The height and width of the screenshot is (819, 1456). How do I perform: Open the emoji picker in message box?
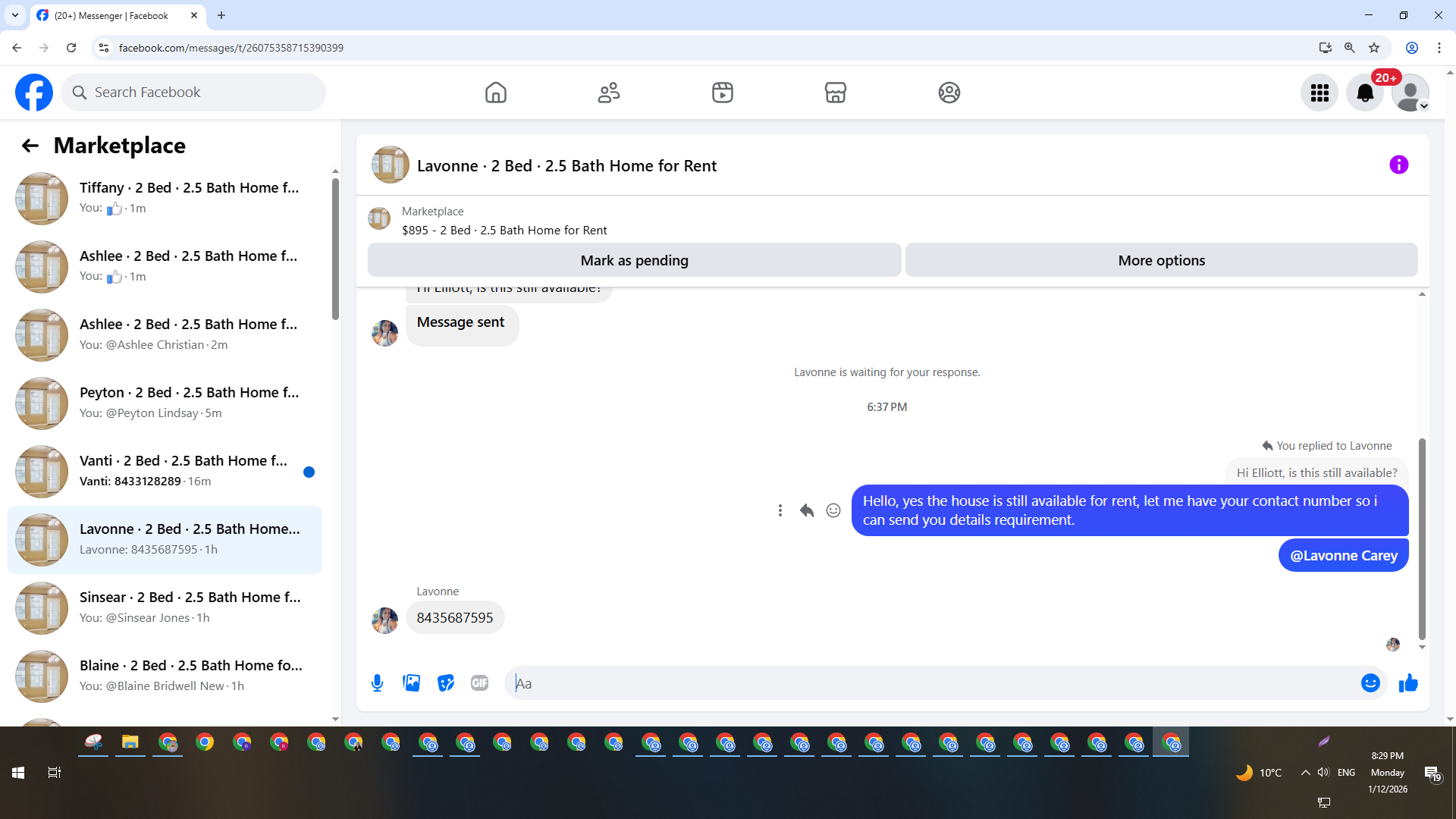pos(1370,683)
